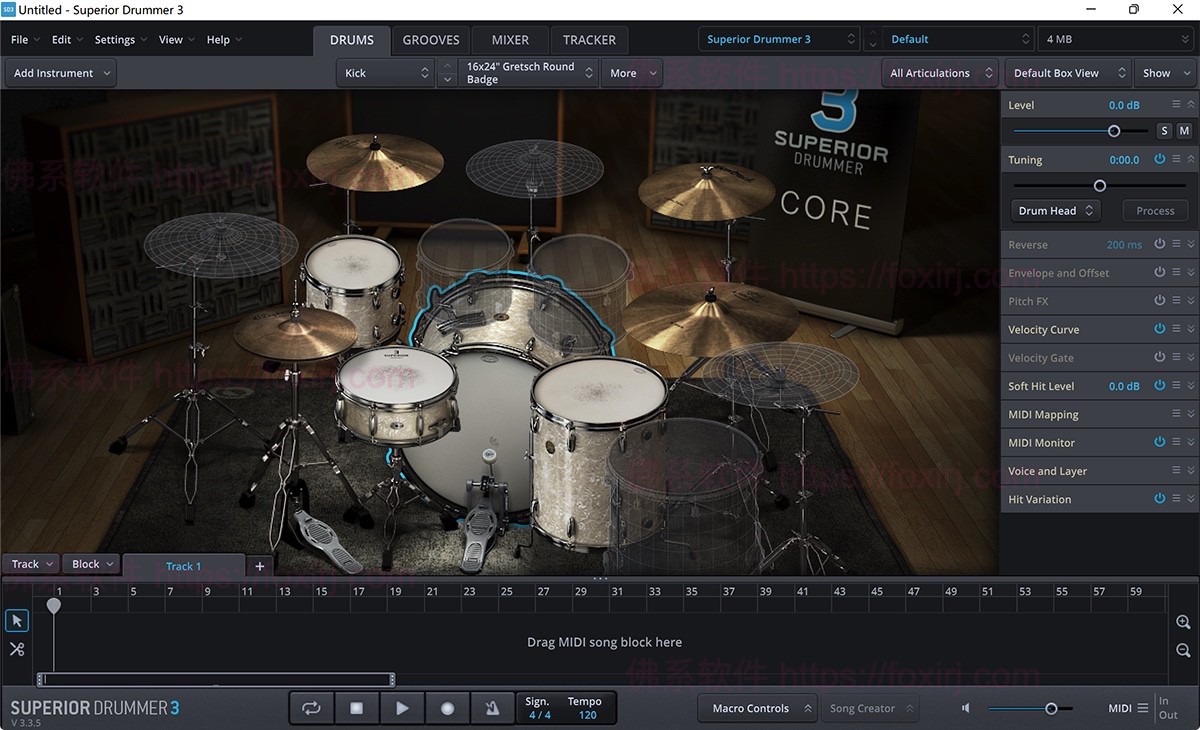Click the speaker volume icon
Screen dimensions: 1200x730
964,707
